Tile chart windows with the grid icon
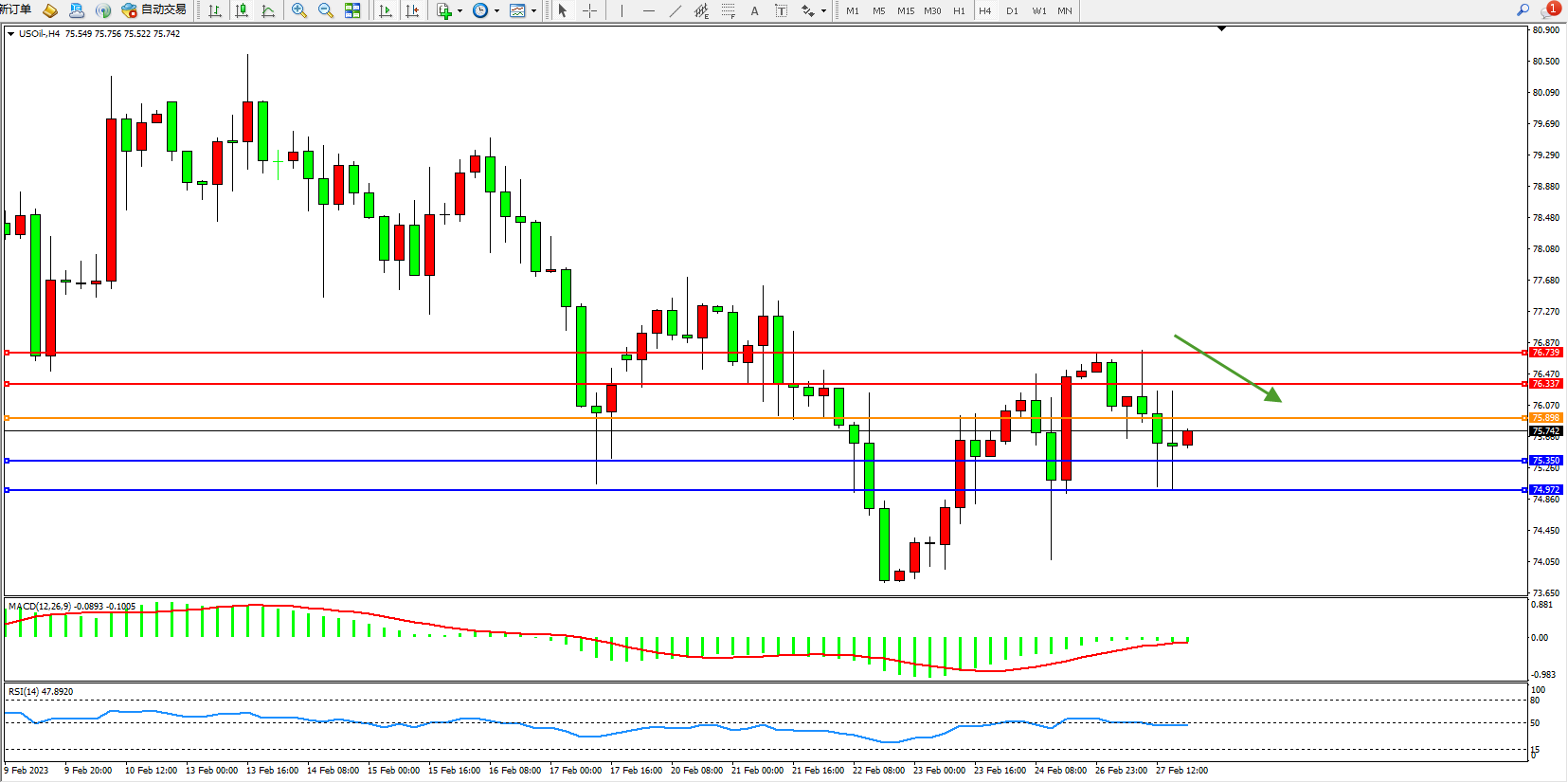1568x783 pixels. tap(352, 10)
